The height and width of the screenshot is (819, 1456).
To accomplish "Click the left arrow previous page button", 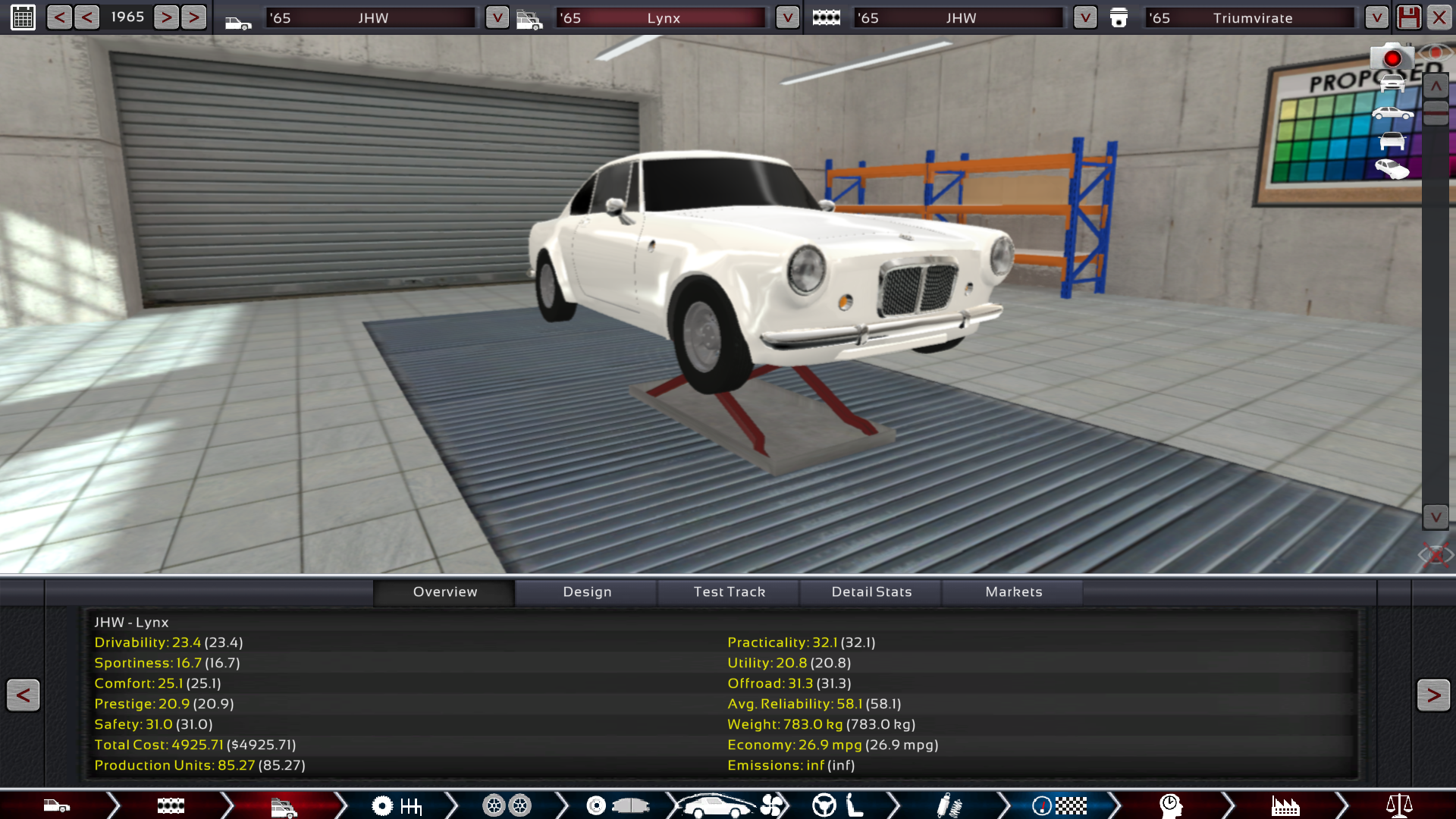I will (23, 695).
